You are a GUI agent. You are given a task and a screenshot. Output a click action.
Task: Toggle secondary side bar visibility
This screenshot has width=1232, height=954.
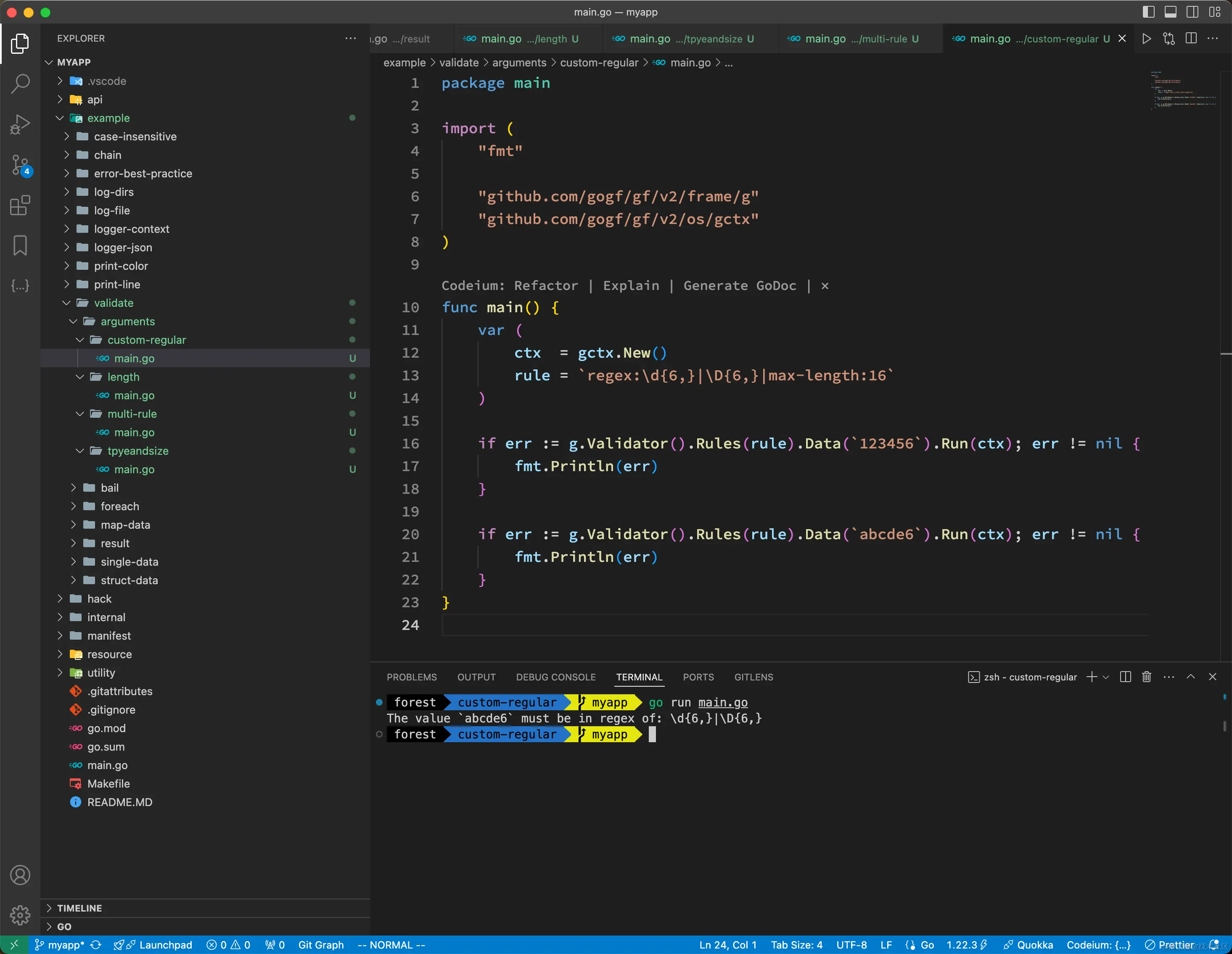click(x=1192, y=12)
